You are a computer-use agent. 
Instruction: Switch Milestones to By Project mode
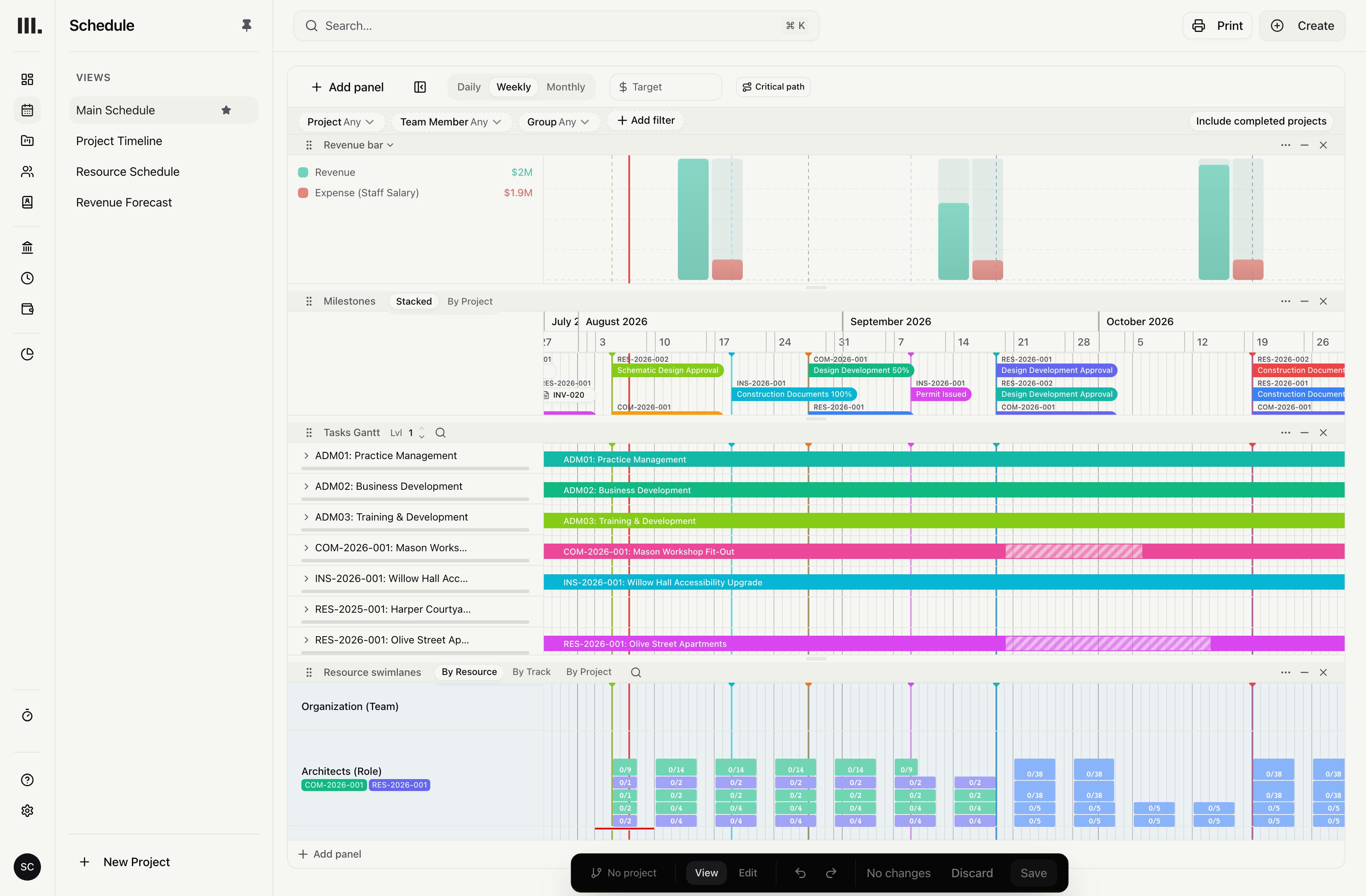[x=470, y=301]
